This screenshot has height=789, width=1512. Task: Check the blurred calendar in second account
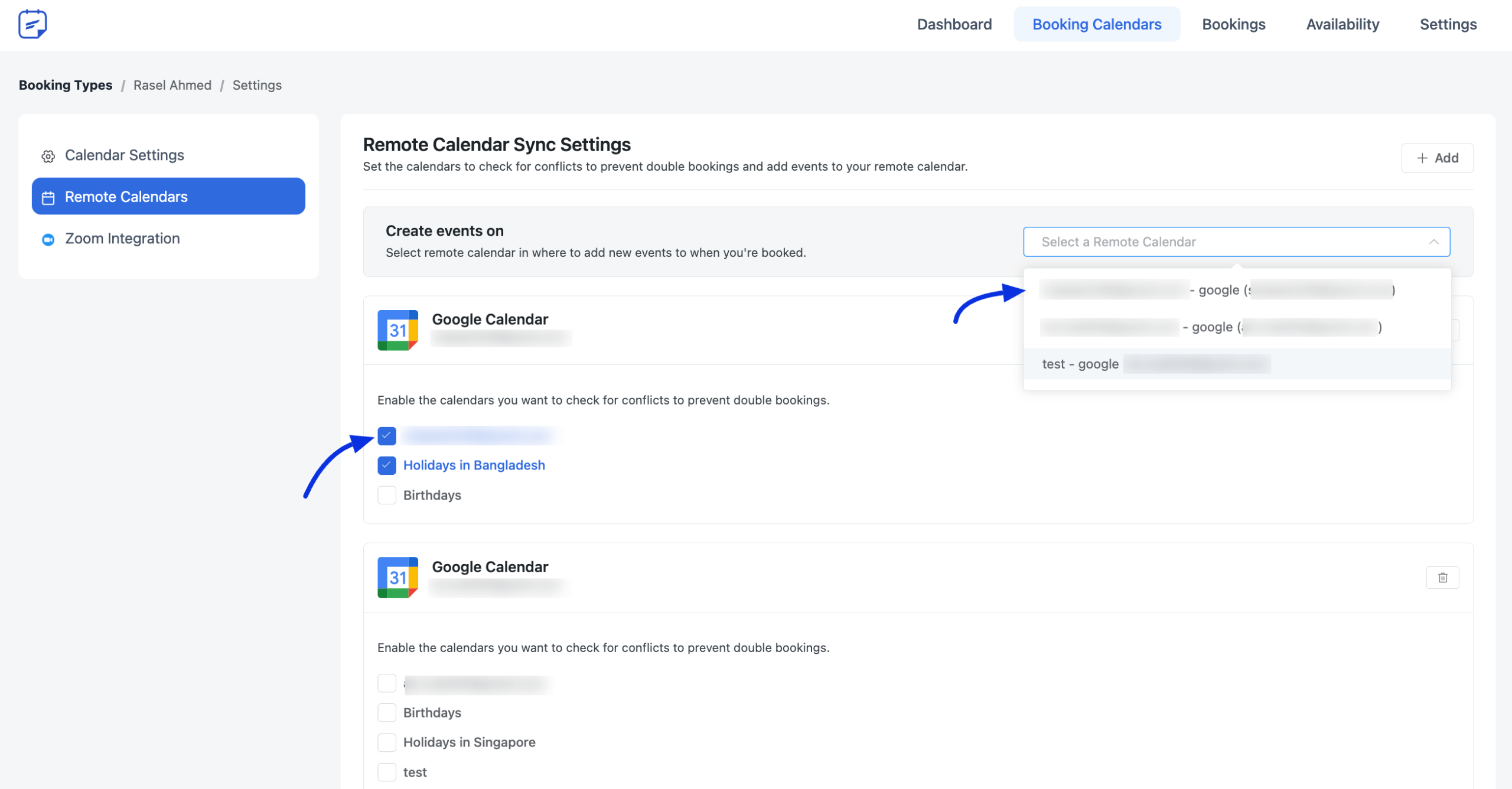point(387,683)
